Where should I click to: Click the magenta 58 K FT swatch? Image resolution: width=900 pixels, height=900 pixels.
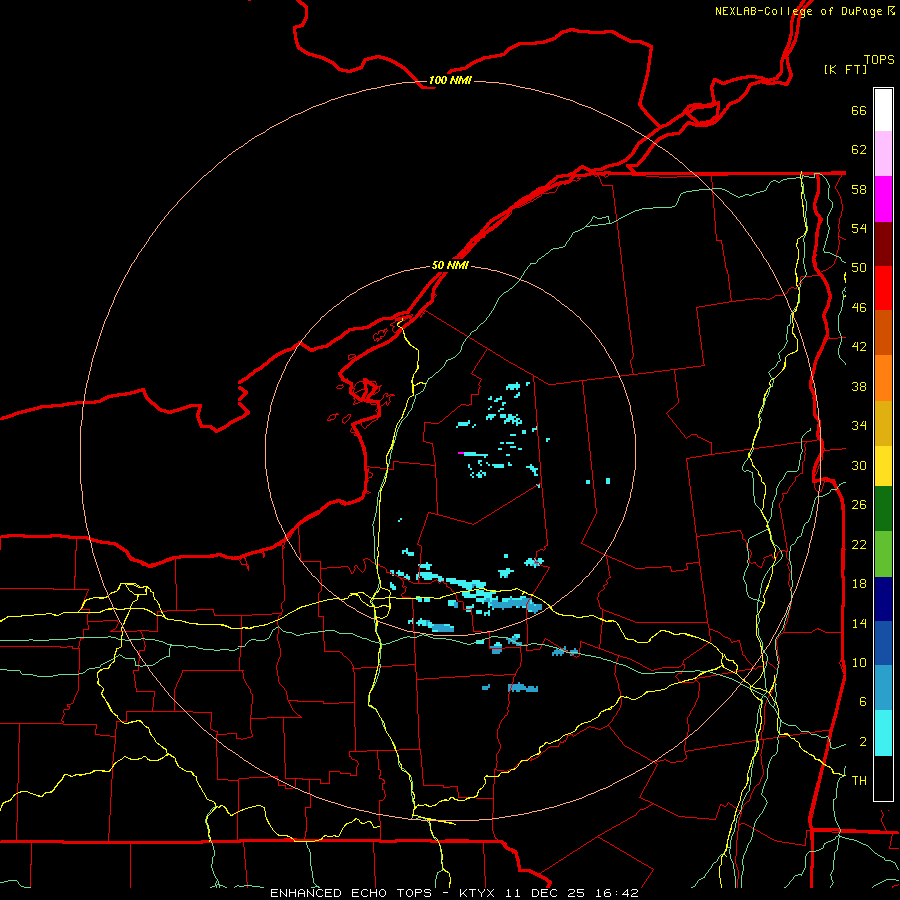pos(883,199)
